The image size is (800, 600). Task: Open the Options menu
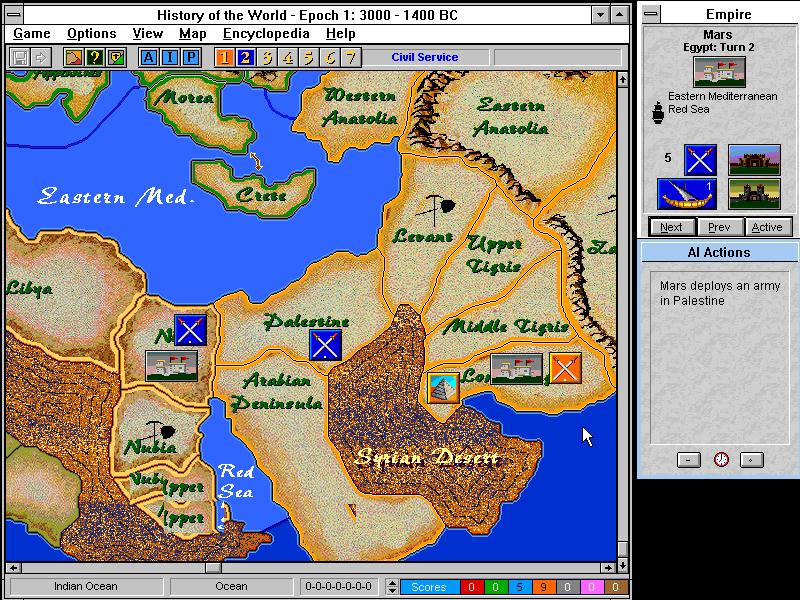tap(92, 34)
